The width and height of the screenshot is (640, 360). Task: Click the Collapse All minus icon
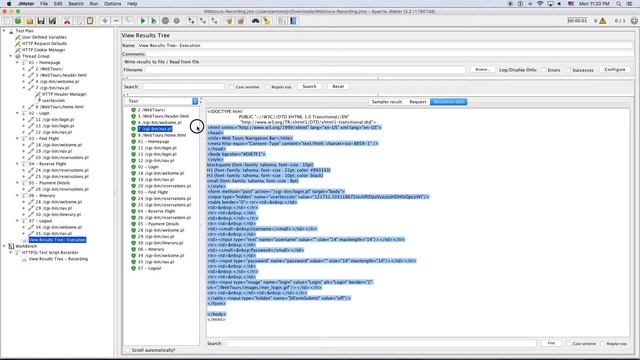[x=116, y=21]
